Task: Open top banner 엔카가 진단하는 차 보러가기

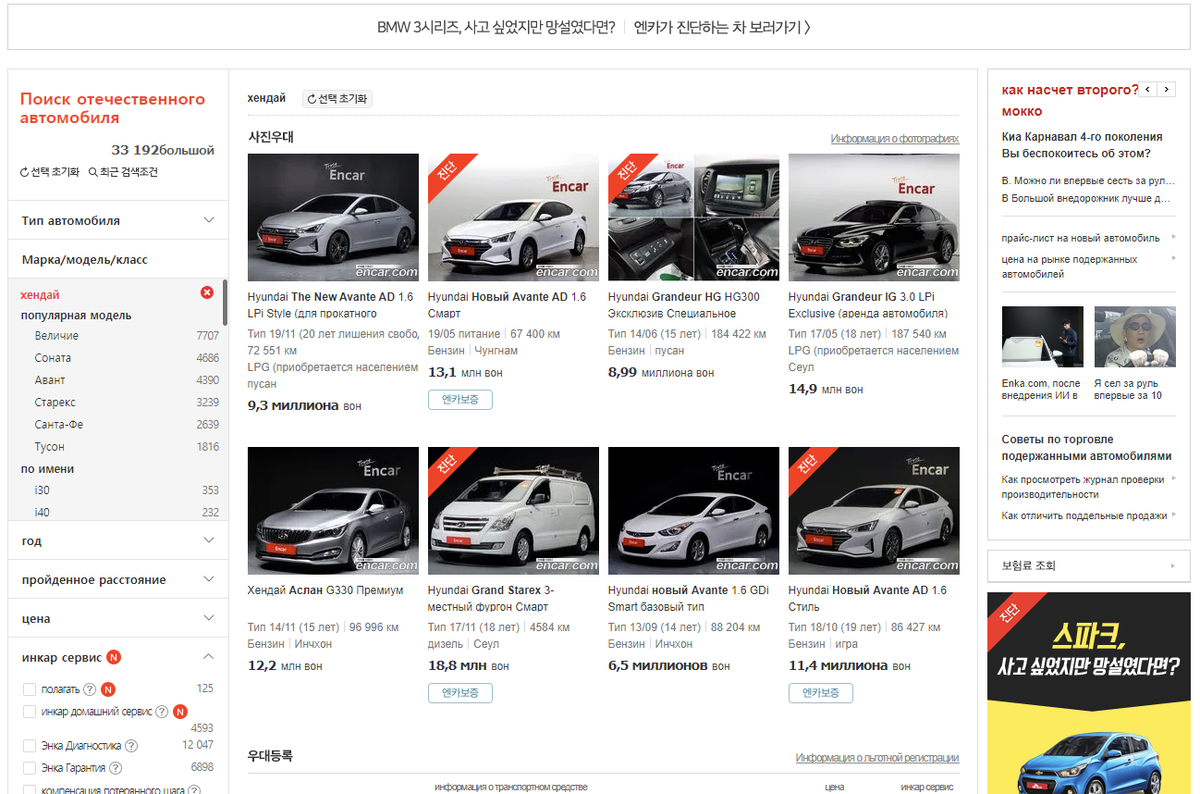Action: tap(722, 27)
